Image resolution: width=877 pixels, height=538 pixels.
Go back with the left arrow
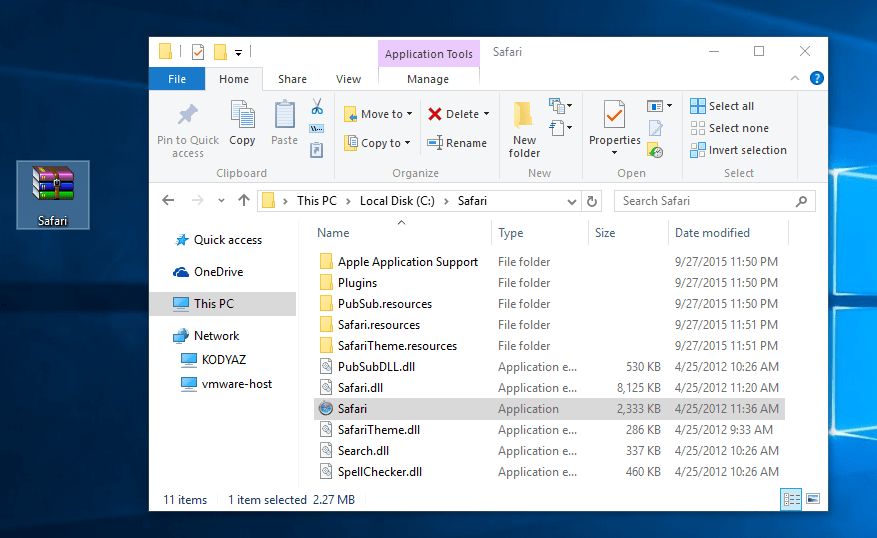click(x=168, y=200)
